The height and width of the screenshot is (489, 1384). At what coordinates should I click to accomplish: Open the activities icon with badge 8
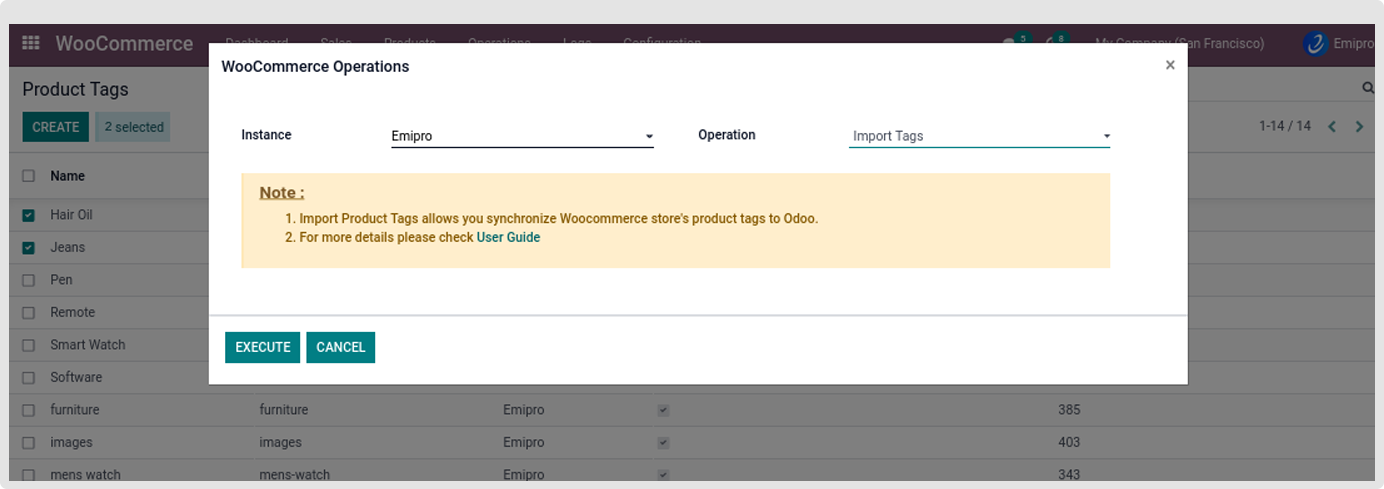point(1055,43)
